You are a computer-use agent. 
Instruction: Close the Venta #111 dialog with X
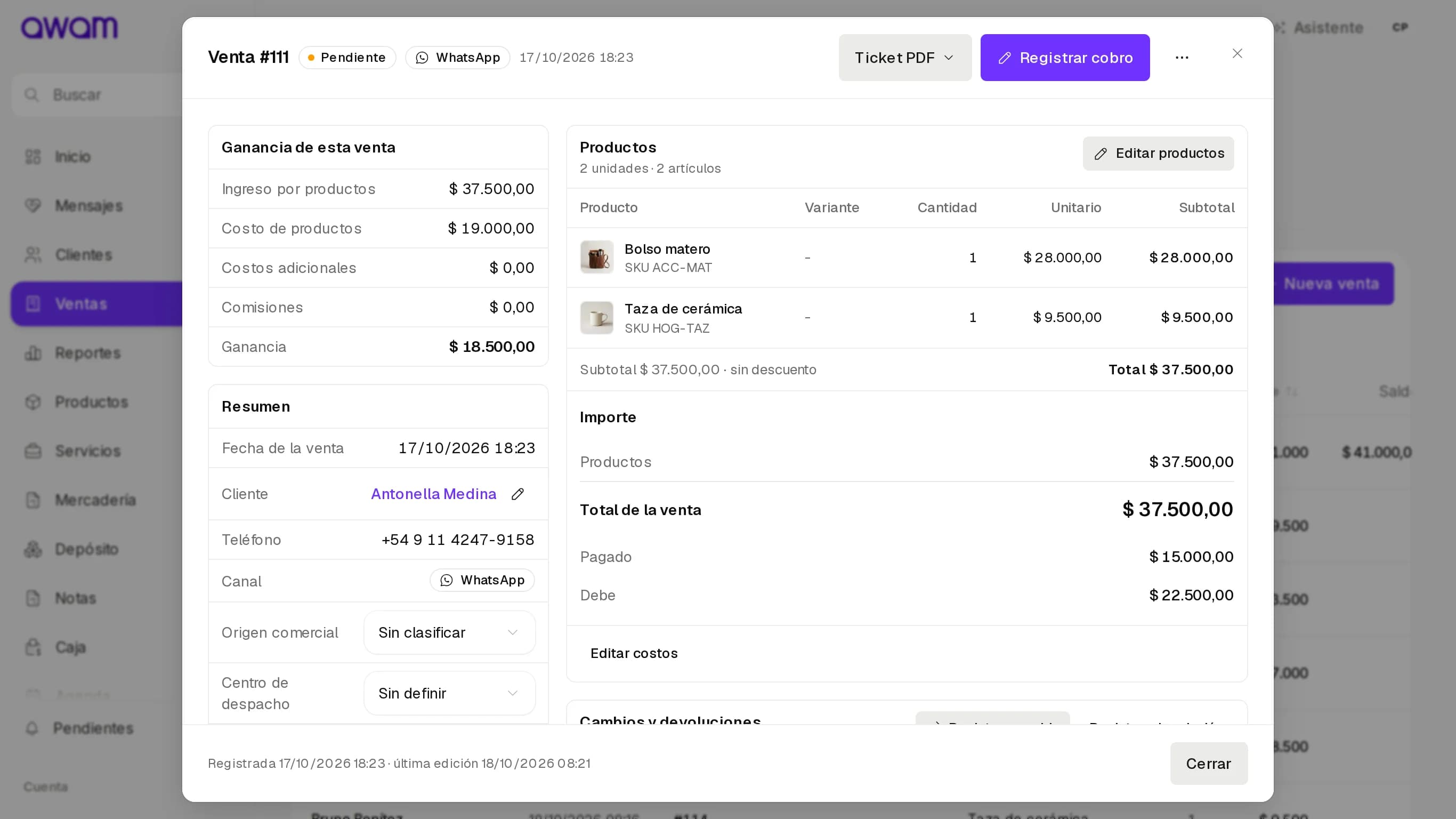point(1237,54)
